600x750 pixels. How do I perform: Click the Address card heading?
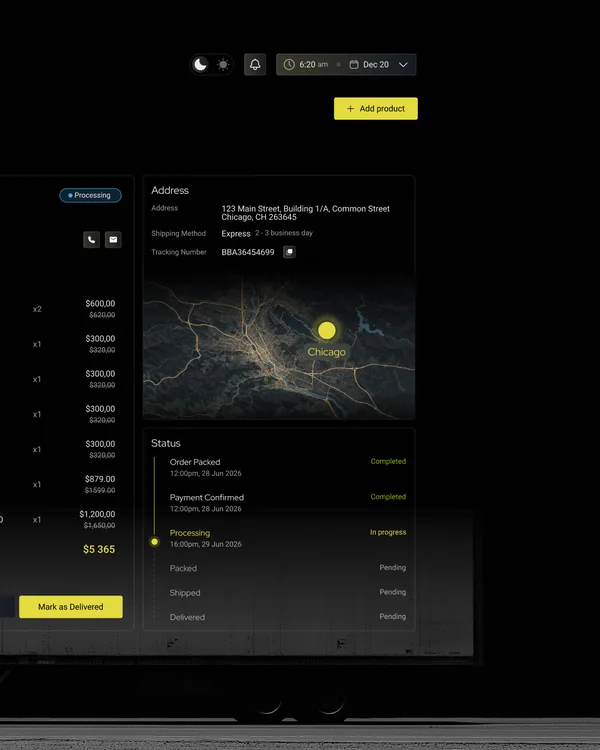(x=170, y=190)
